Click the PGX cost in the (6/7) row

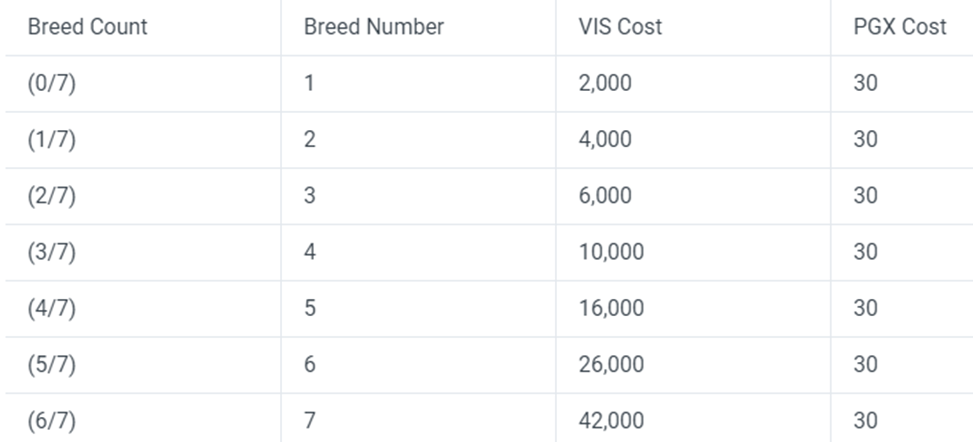tap(866, 420)
